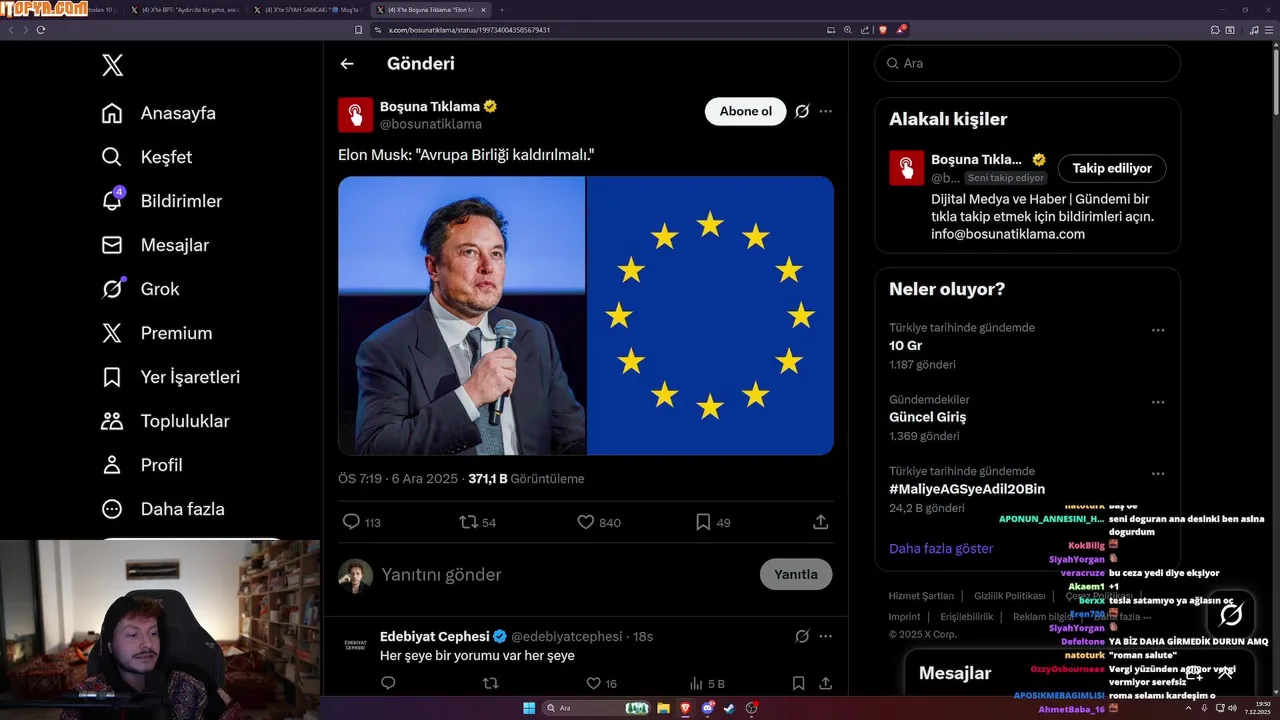
Task: Open the EU flag image in the post
Action: click(710, 316)
